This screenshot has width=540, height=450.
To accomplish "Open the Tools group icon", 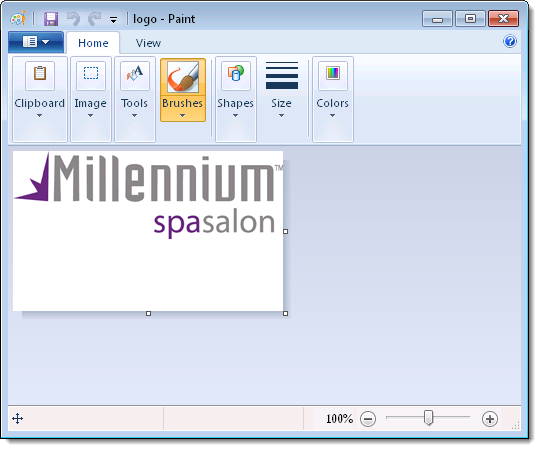I will (135, 75).
